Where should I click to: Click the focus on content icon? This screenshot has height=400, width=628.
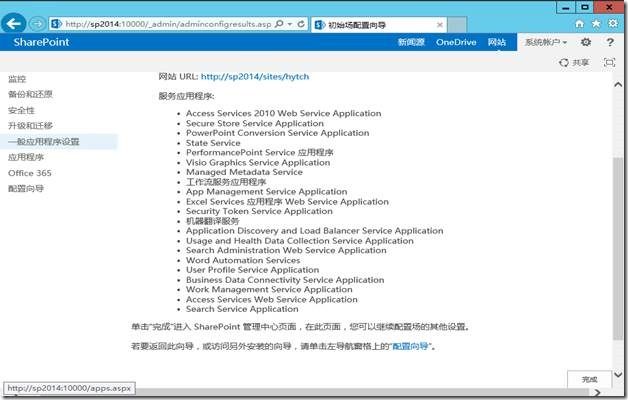pos(609,62)
